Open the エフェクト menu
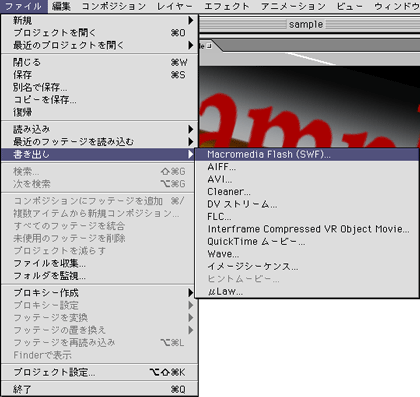Viewport: 420px width, 397px height. coord(227,6)
